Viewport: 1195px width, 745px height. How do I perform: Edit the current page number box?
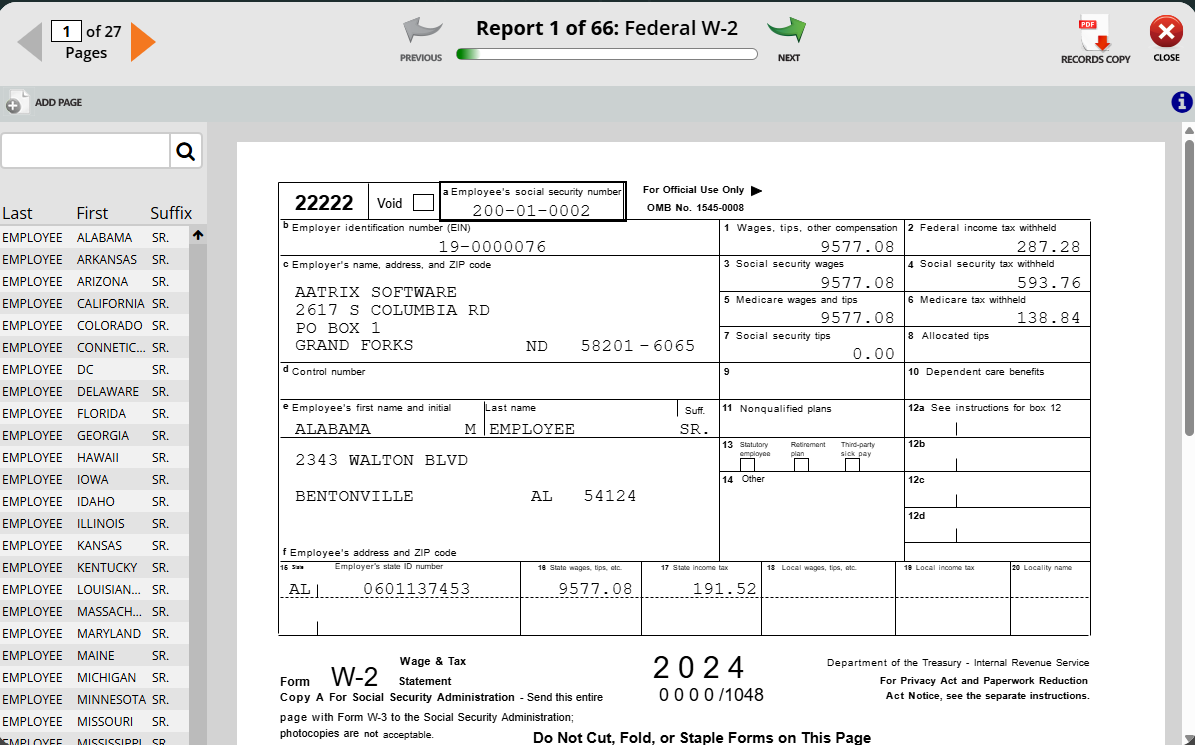pyautogui.click(x=66, y=31)
